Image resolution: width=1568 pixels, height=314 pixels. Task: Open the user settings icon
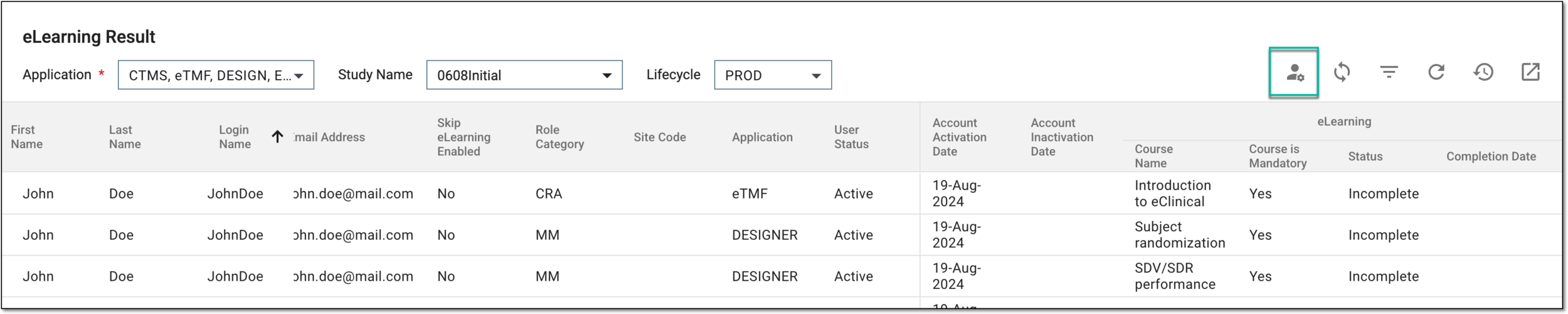pos(1295,73)
